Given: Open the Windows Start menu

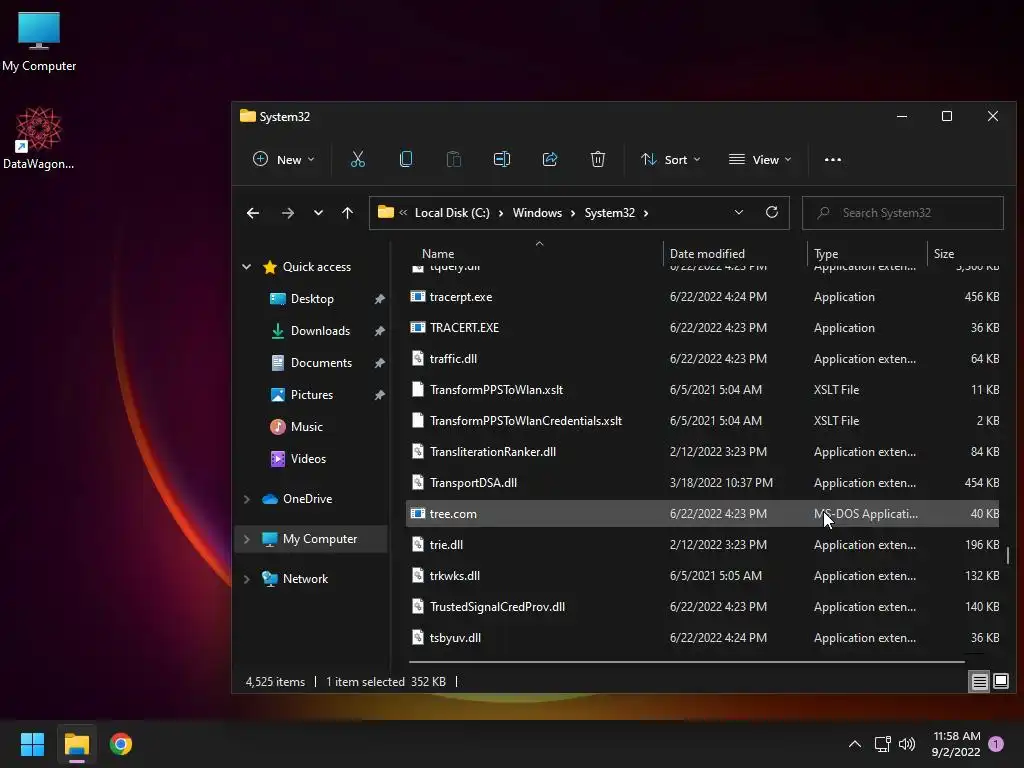Looking at the screenshot, I should [32, 744].
